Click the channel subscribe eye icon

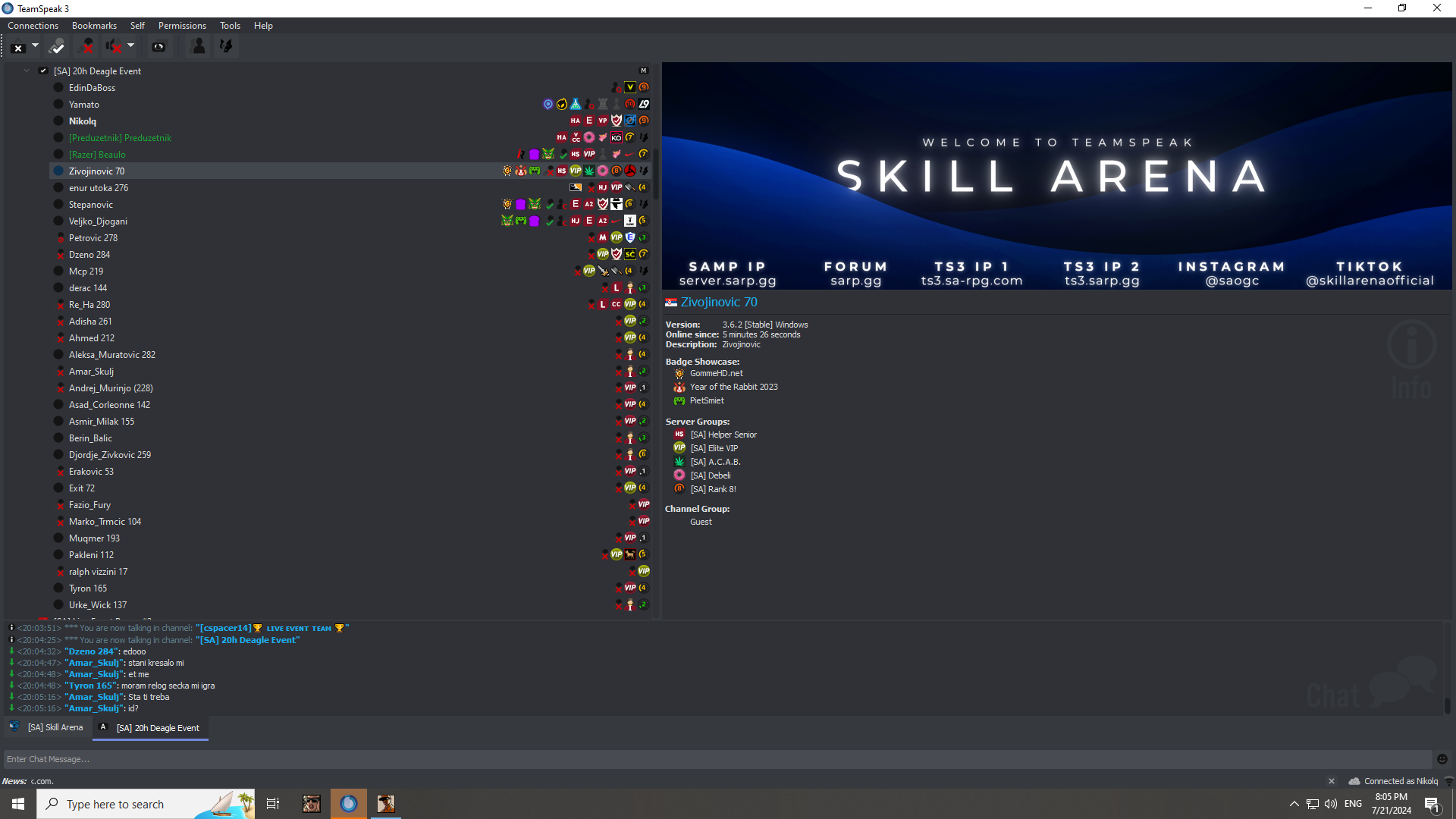(159, 46)
